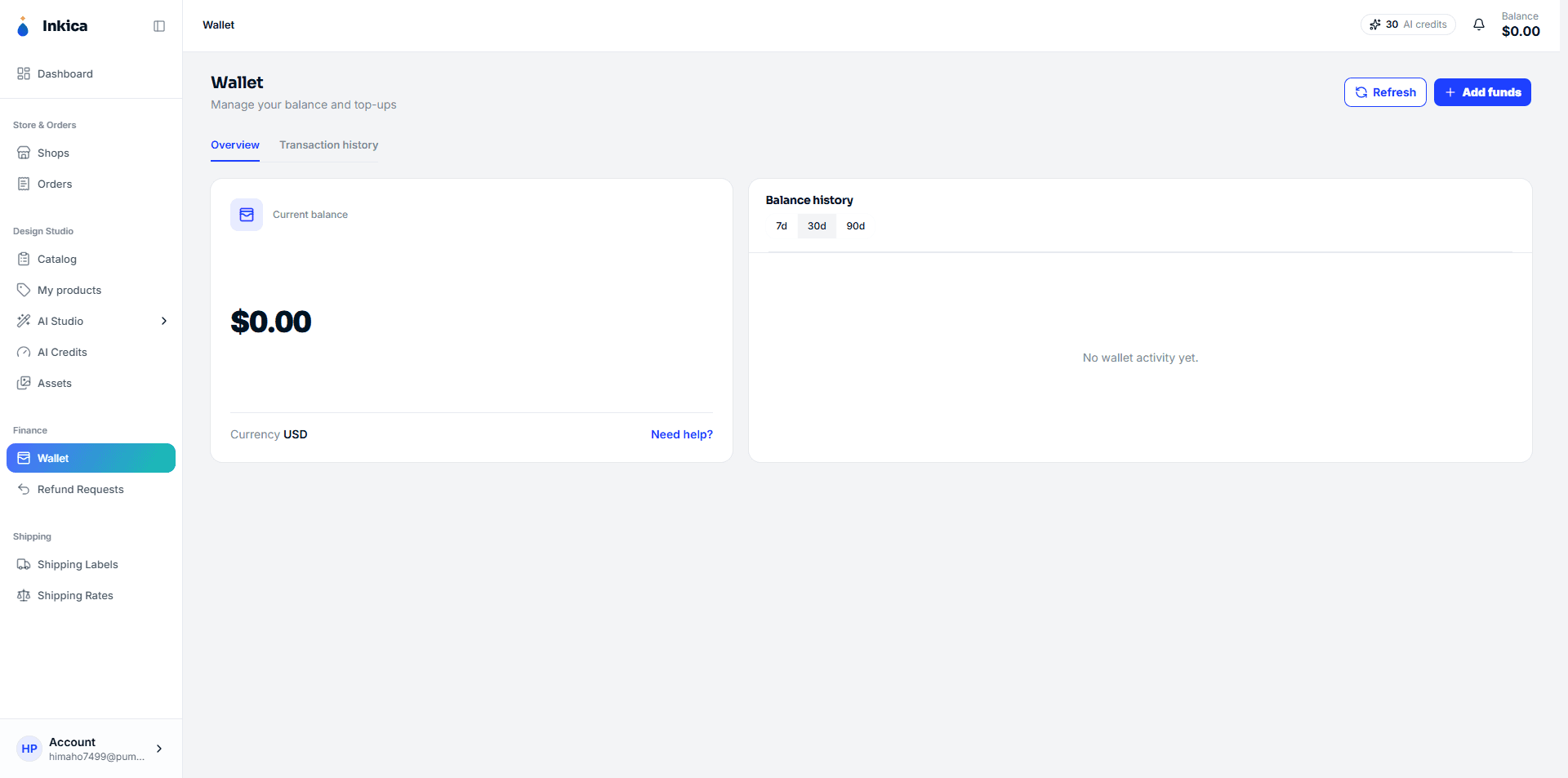The width and height of the screenshot is (1568, 778).
Task: Expand the AI Studio submenu chevron
Action: click(164, 321)
